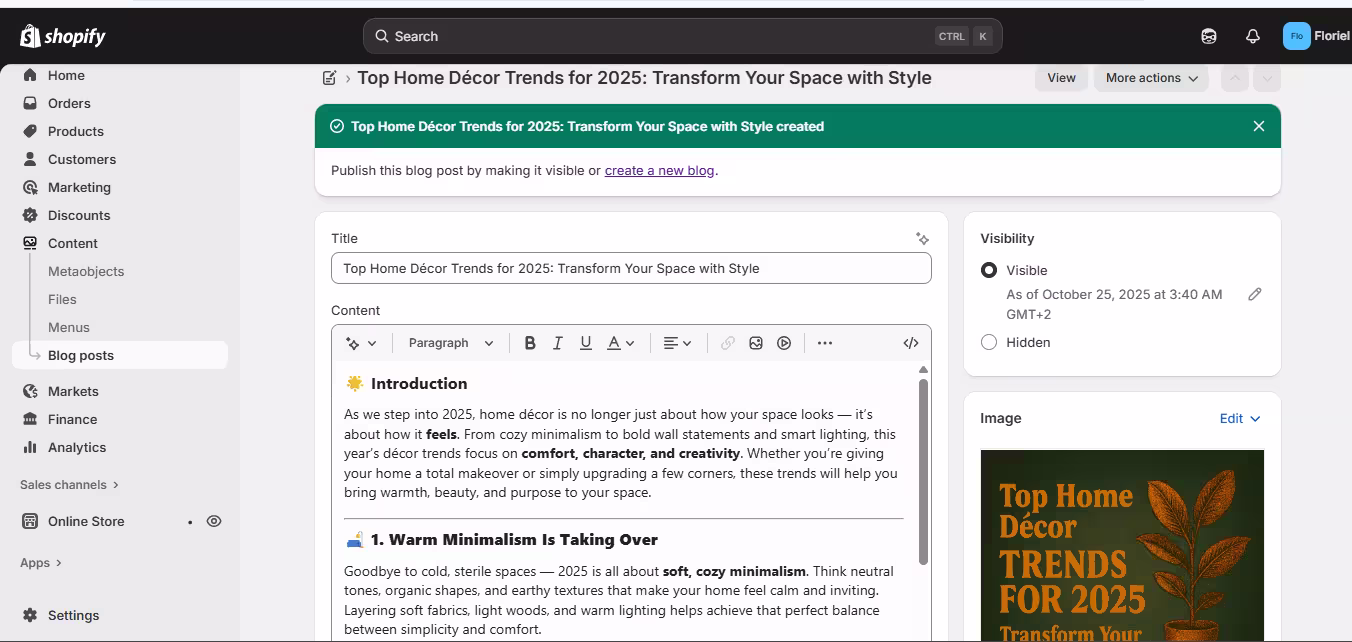Go to Products in the sidebar
Image resolution: width=1352 pixels, height=642 pixels.
76,131
